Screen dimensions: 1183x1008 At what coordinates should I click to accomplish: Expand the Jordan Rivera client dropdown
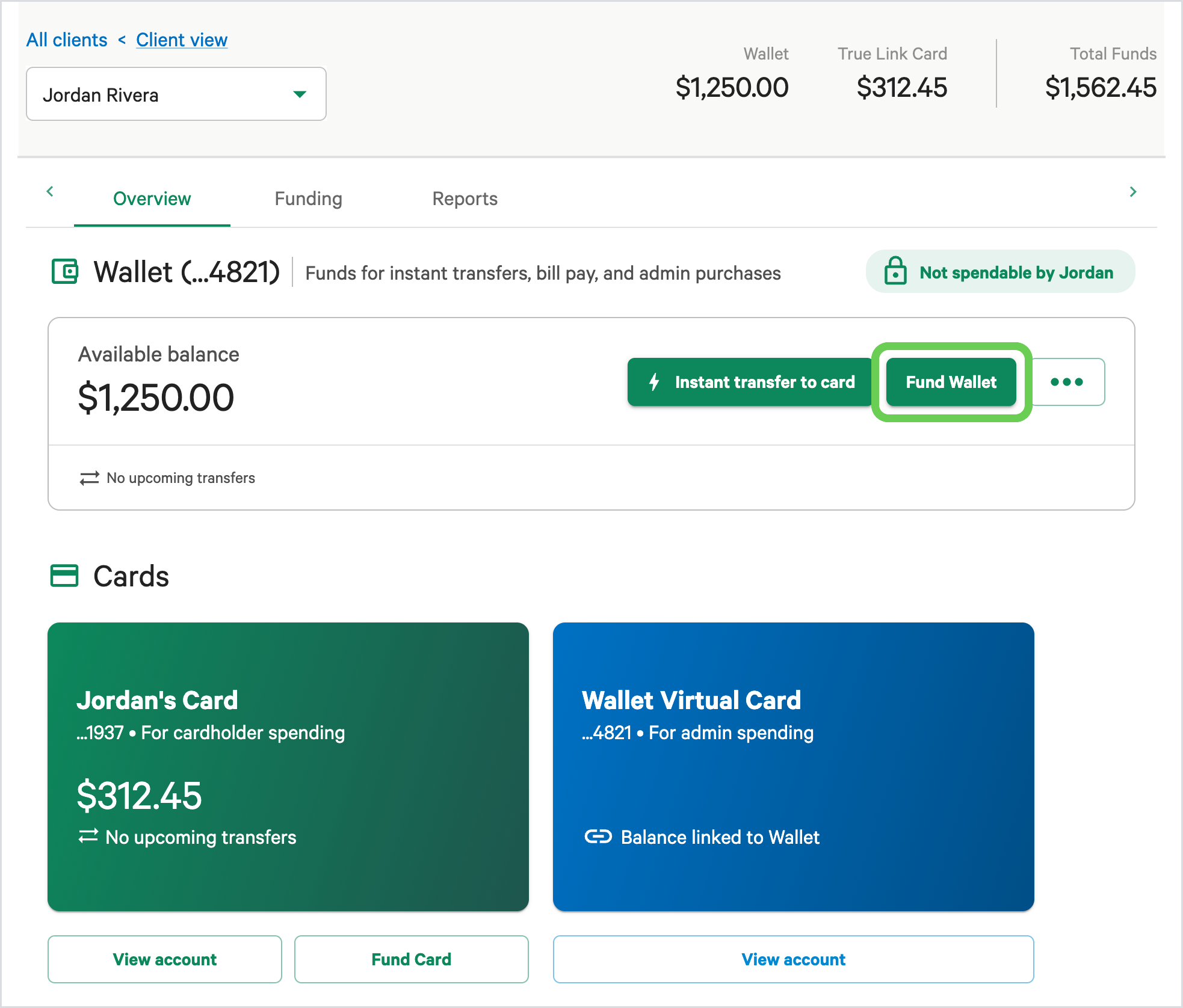(x=176, y=94)
